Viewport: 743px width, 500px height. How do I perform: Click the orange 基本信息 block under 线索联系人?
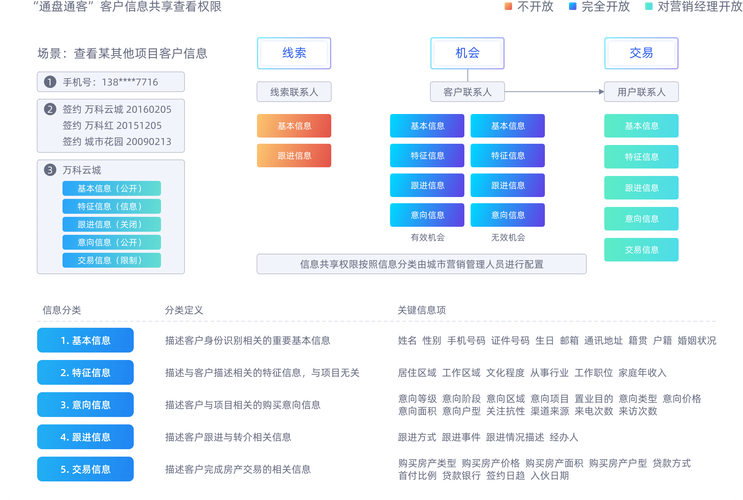294,126
